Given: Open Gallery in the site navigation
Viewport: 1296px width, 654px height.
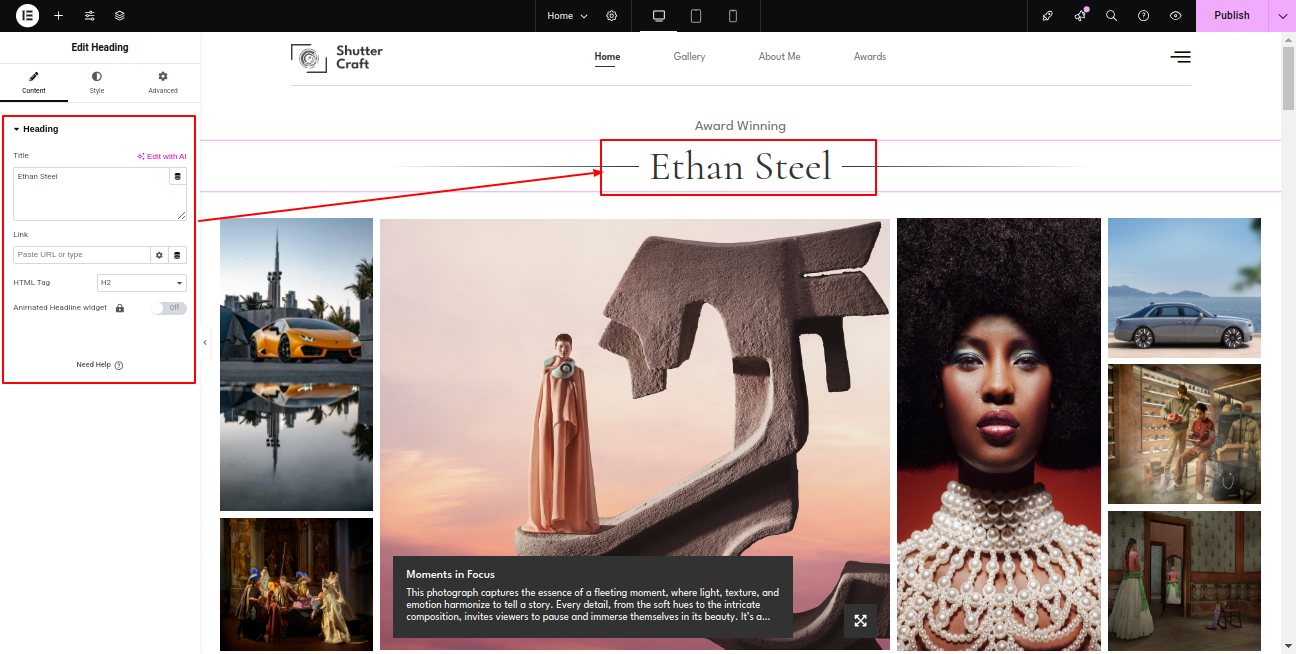Looking at the screenshot, I should (689, 57).
